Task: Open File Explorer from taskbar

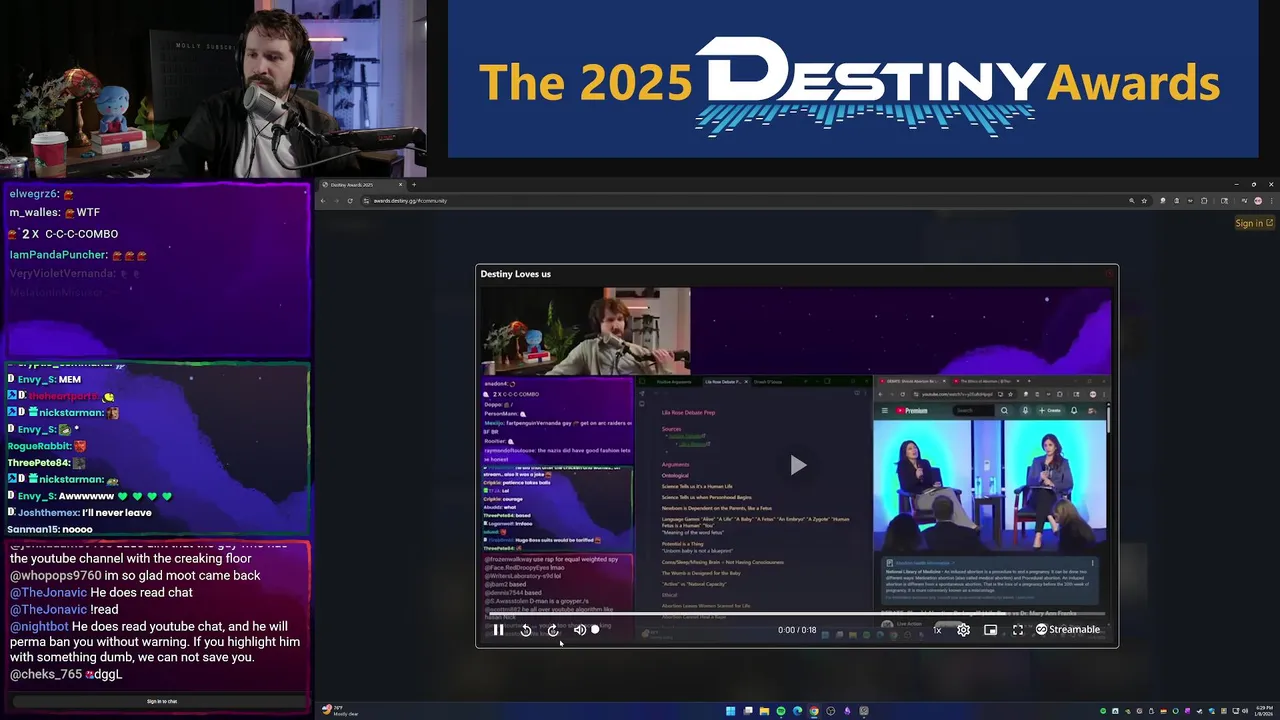Action: (764, 711)
